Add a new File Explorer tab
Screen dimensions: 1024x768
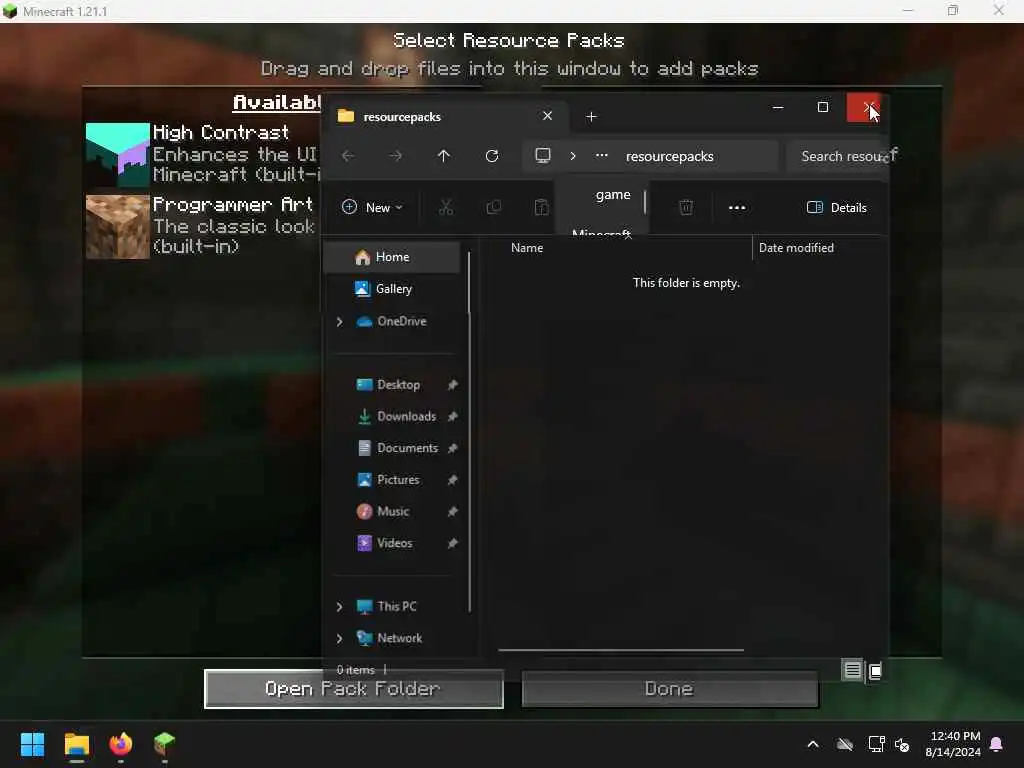pyautogui.click(x=591, y=116)
